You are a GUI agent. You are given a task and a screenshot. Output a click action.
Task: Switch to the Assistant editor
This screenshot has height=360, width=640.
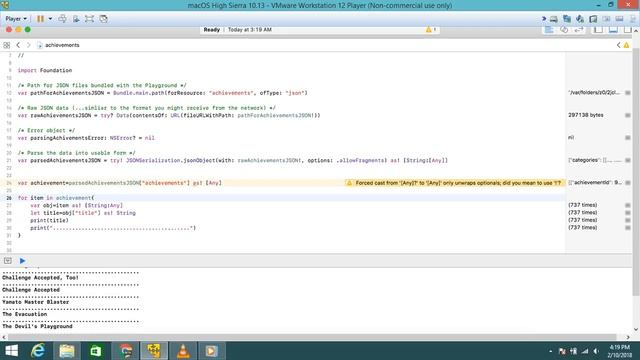pyautogui.click(x=564, y=29)
